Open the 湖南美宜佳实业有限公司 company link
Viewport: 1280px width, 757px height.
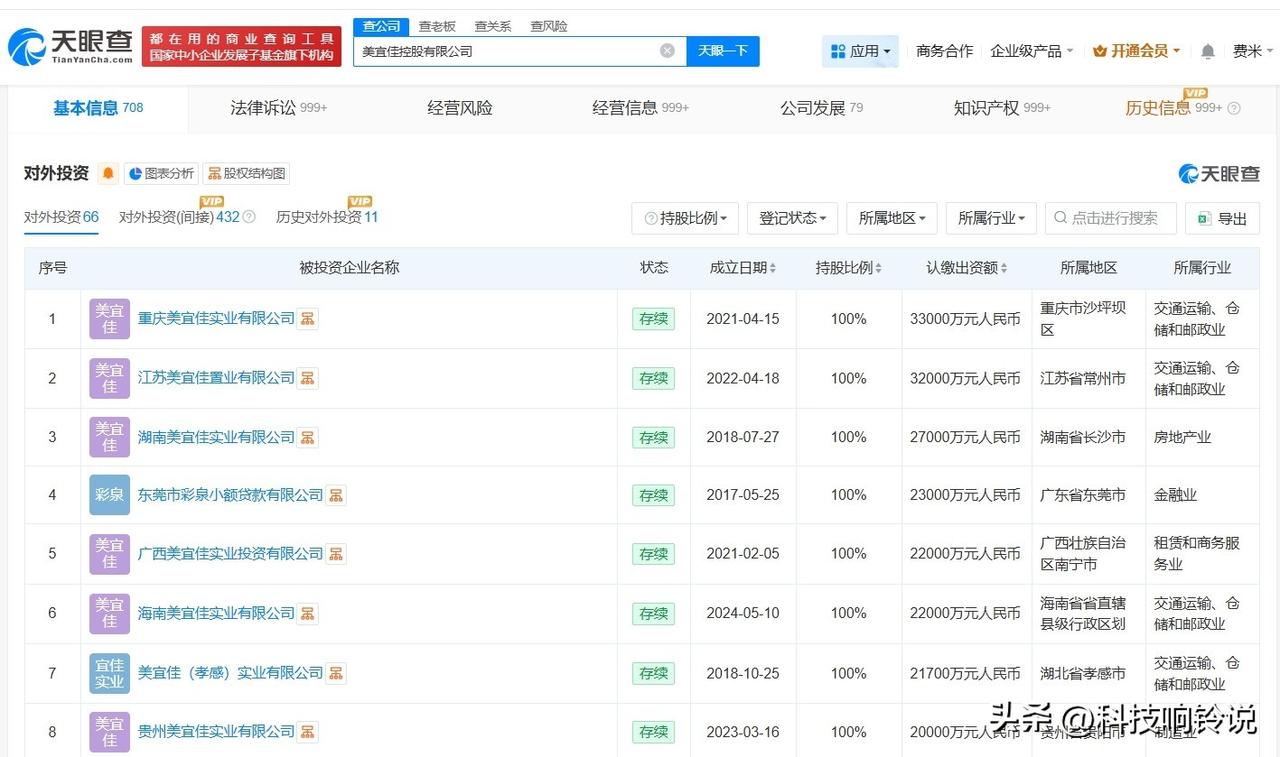click(x=216, y=437)
